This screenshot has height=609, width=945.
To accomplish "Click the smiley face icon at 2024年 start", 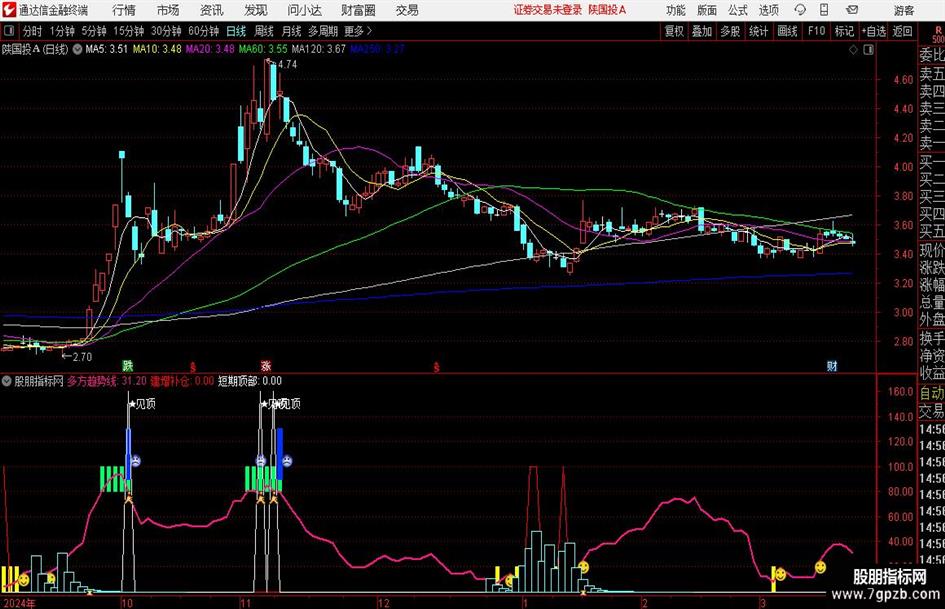I will (x=24, y=581).
